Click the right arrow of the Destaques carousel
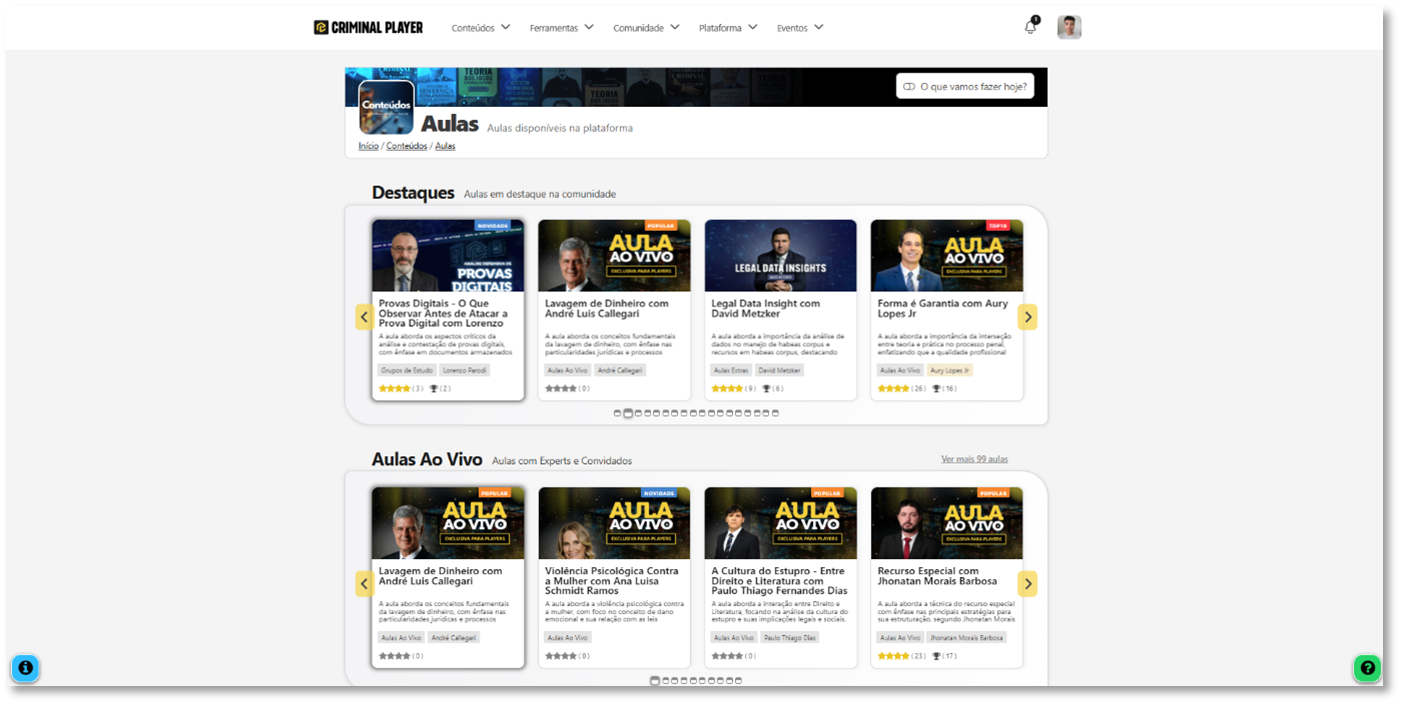Viewport: 1402px width, 705px height. 1027,316
